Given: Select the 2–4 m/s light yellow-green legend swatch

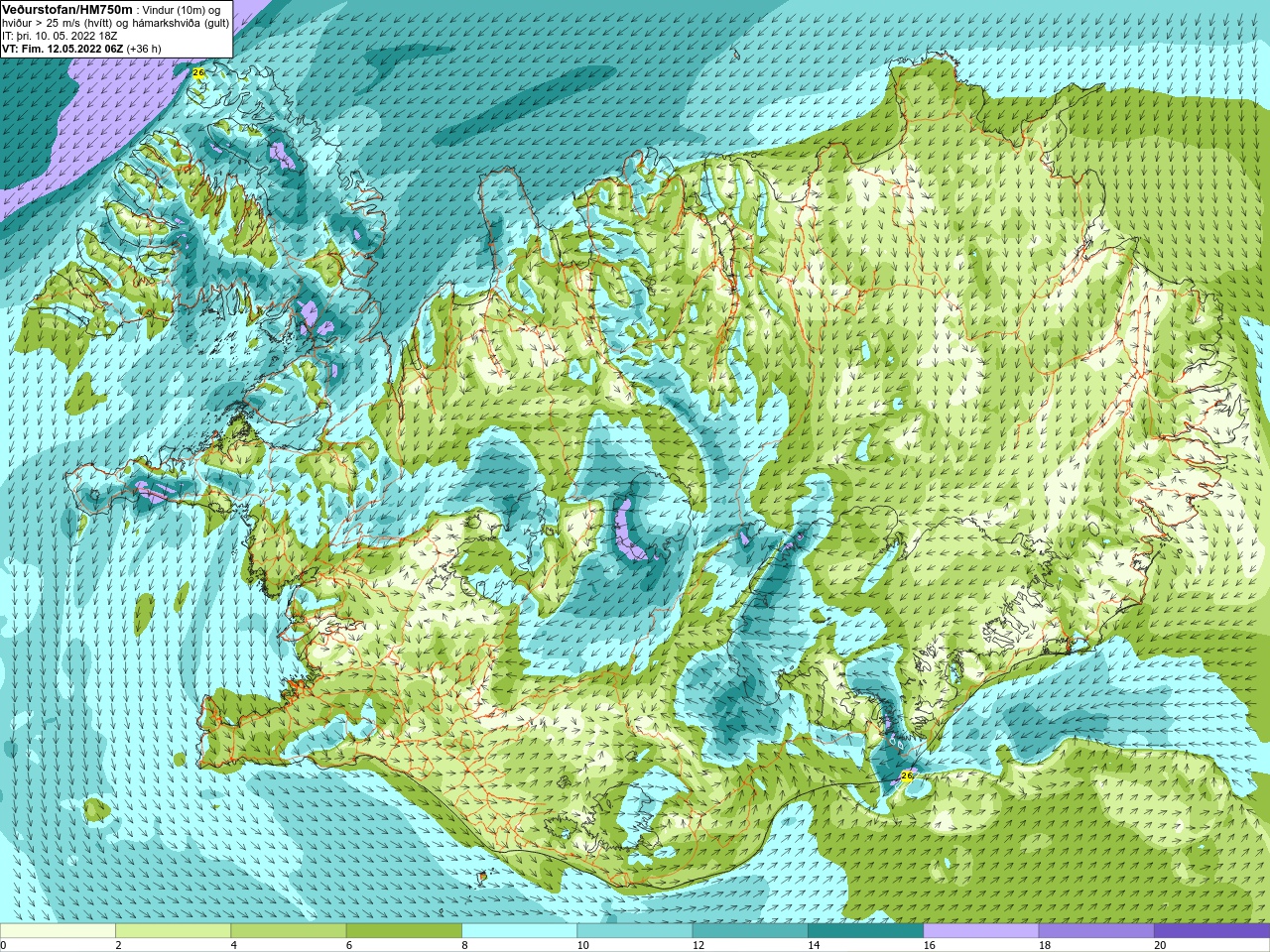Looking at the screenshot, I should click(173, 931).
